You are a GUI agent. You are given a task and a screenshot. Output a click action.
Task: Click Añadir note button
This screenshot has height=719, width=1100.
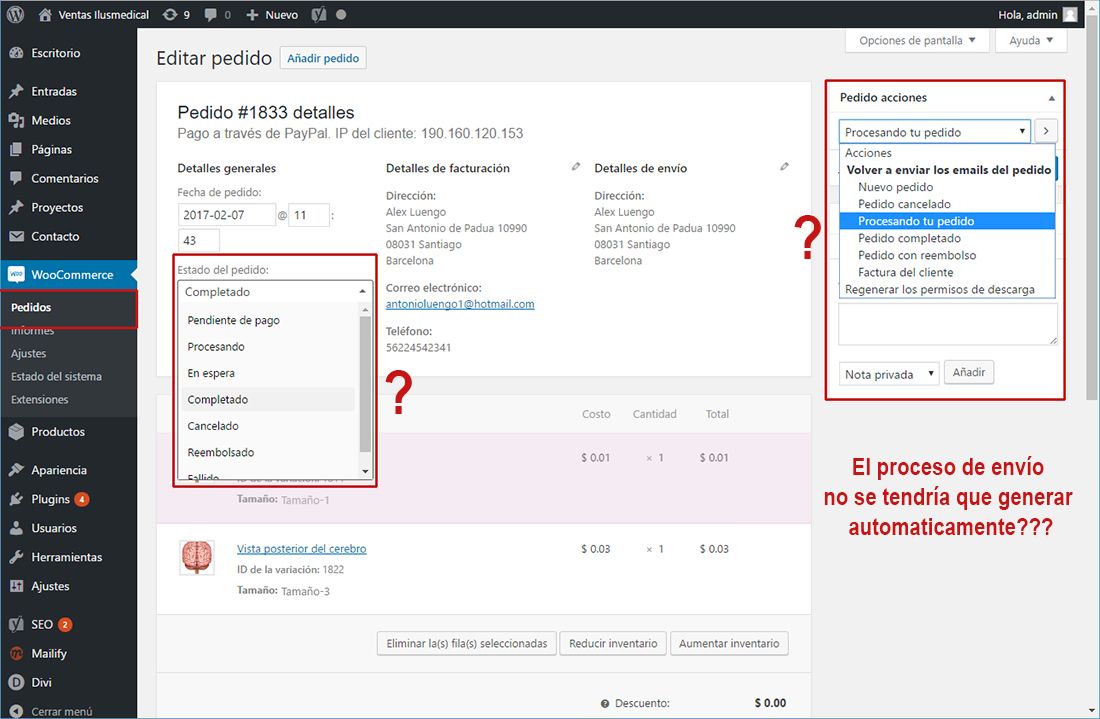coord(969,372)
